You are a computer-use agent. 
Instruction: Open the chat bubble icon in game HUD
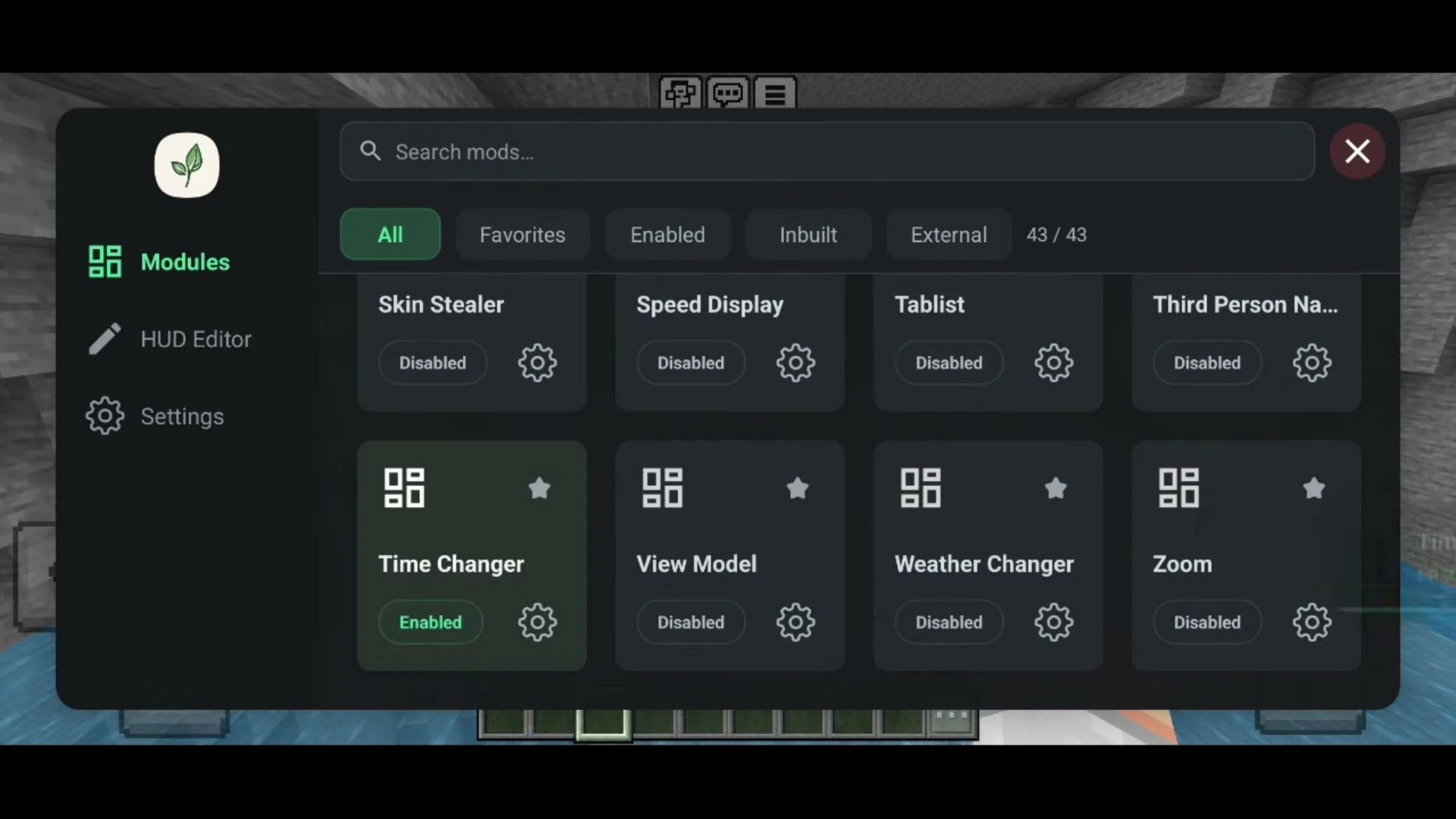(727, 94)
